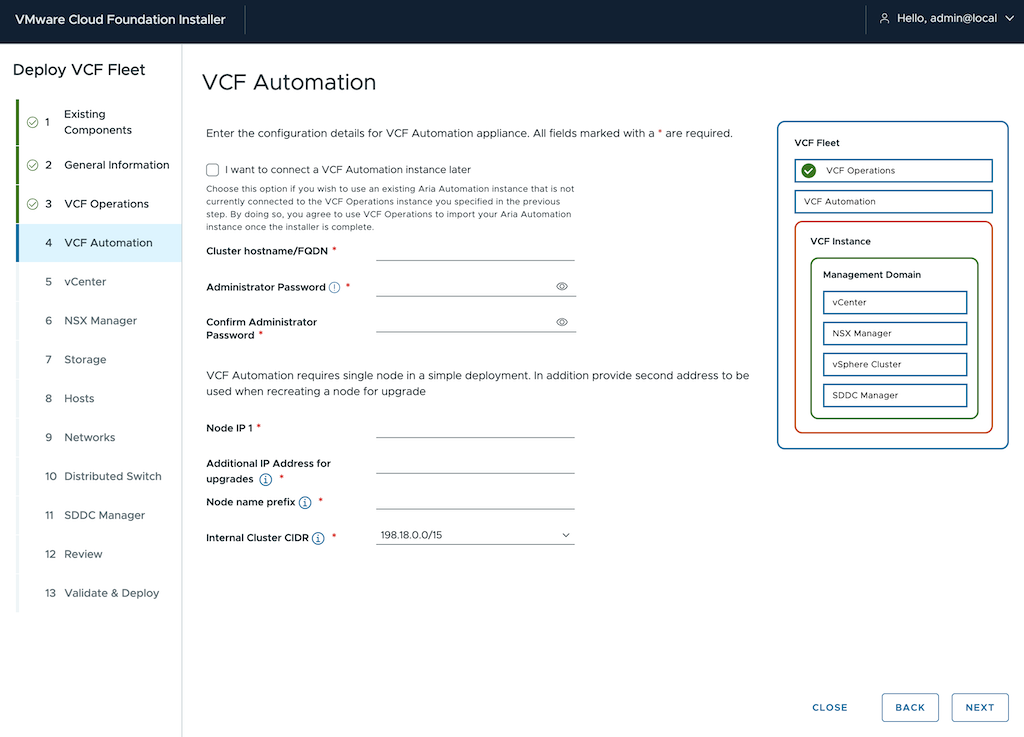Screen dimensions: 1024x737
Task: Focus the Cluster hostname/FQDN field
Action: click(475, 250)
